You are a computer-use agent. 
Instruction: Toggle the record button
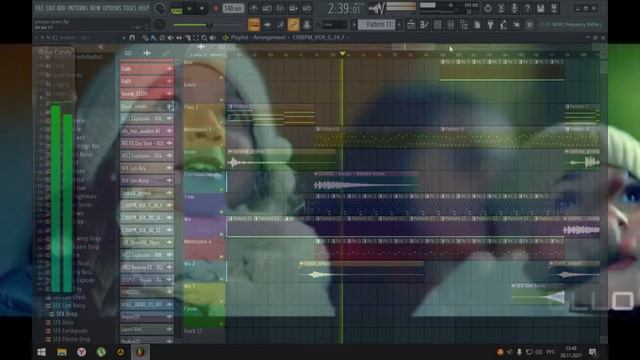(216, 9)
